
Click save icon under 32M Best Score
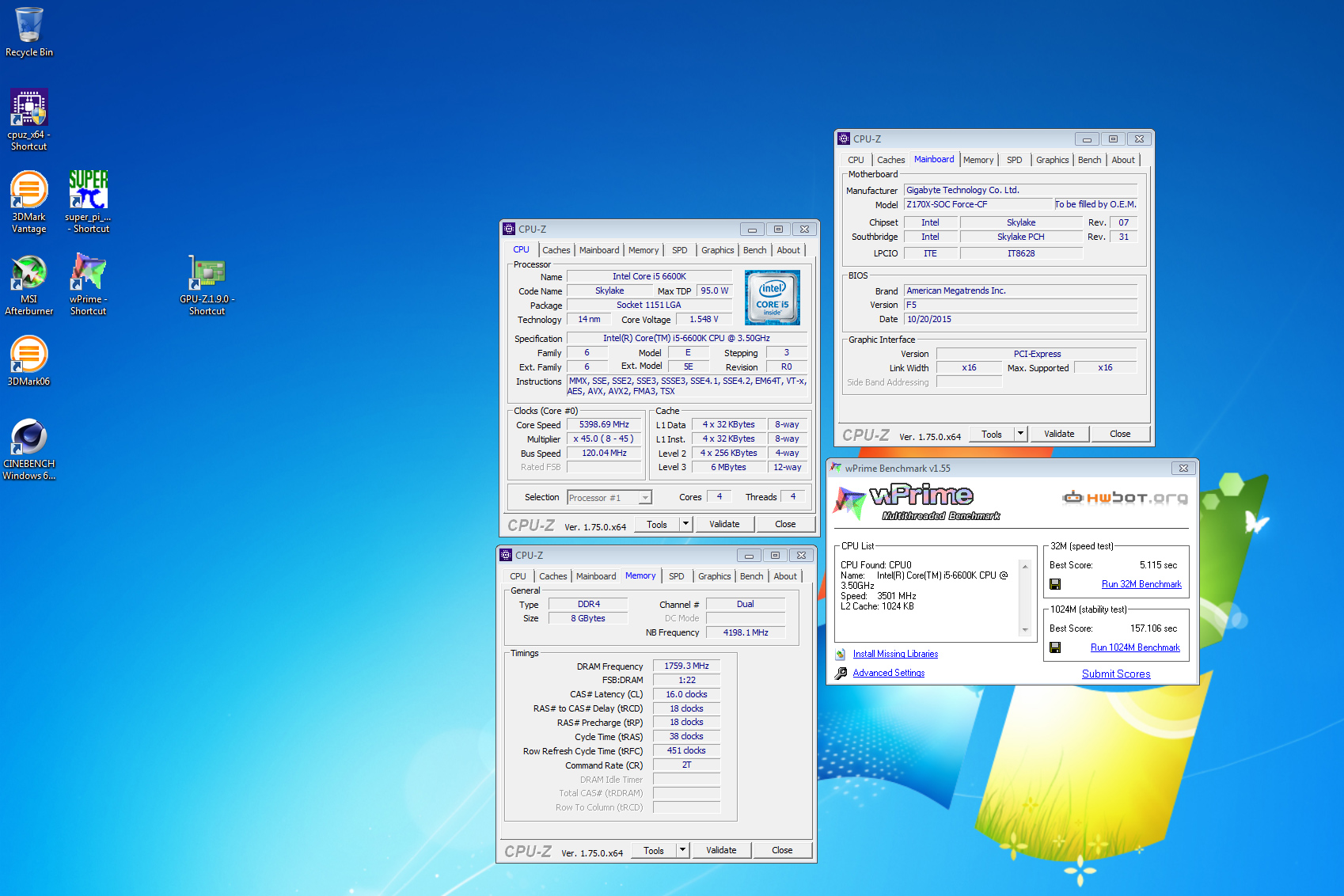click(x=1055, y=584)
